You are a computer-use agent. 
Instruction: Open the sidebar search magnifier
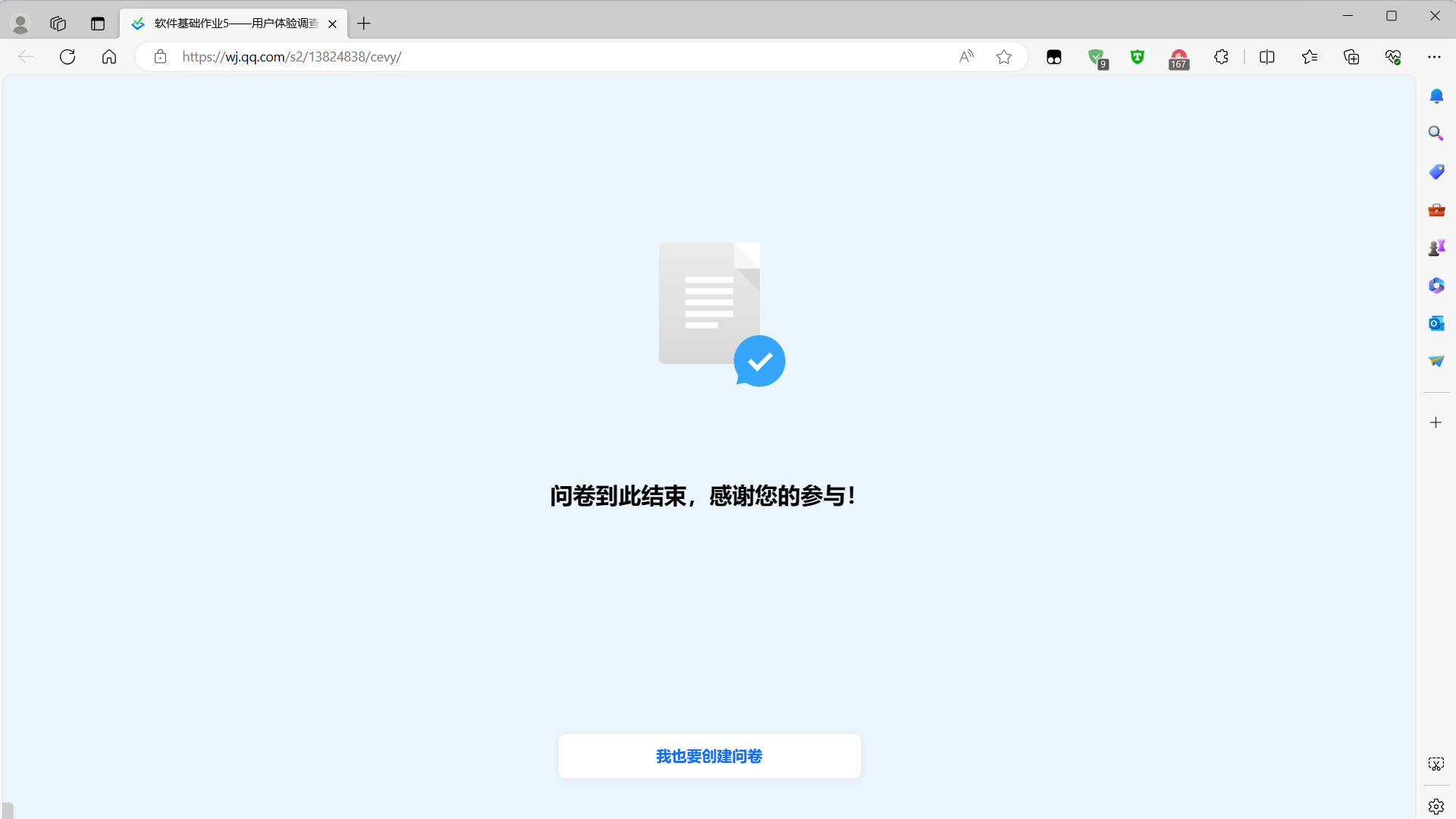(x=1436, y=133)
